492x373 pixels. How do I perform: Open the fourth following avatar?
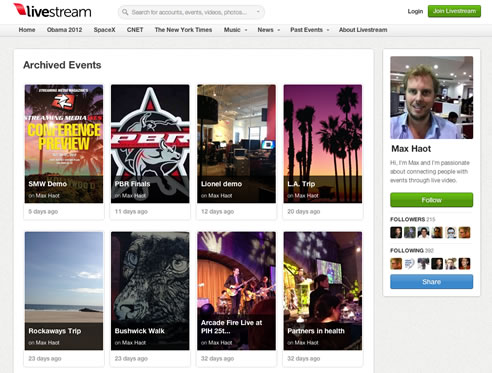pyautogui.click(x=437, y=264)
